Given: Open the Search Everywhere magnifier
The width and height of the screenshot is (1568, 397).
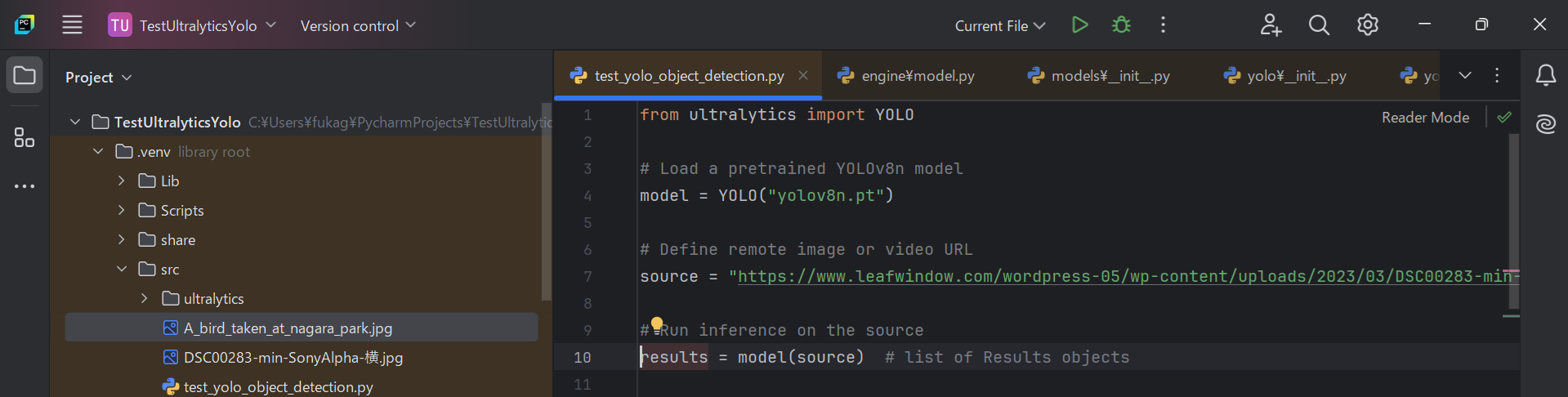Looking at the screenshot, I should tap(1319, 25).
